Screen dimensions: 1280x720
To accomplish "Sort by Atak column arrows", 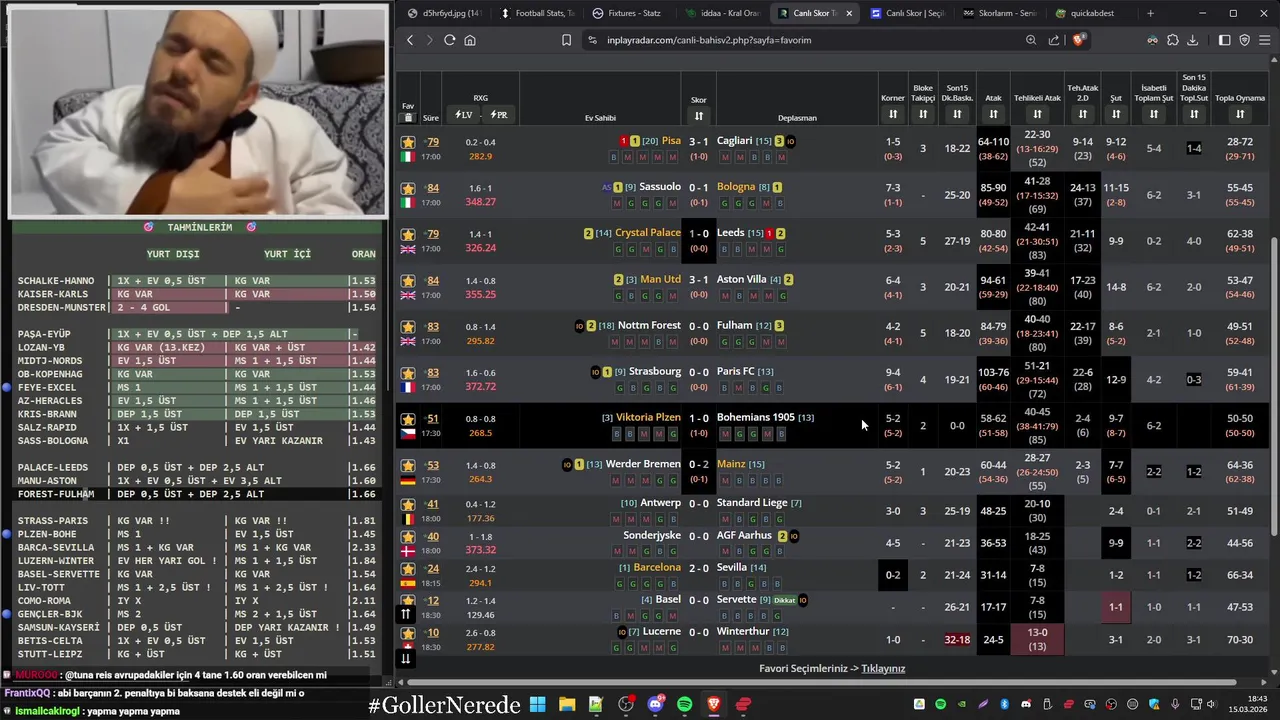I will coord(994,114).
